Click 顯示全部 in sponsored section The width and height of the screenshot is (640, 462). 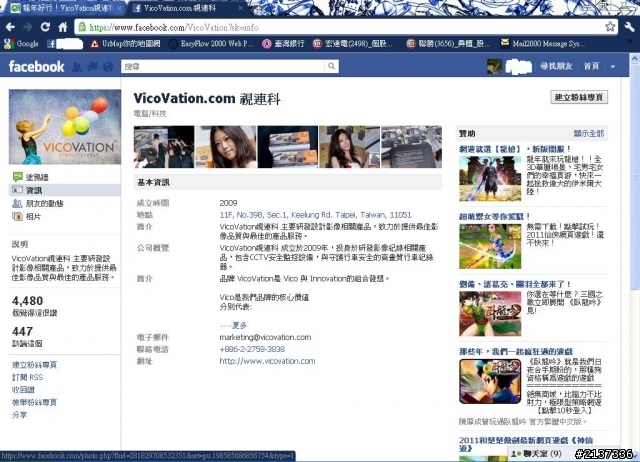click(589, 133)
